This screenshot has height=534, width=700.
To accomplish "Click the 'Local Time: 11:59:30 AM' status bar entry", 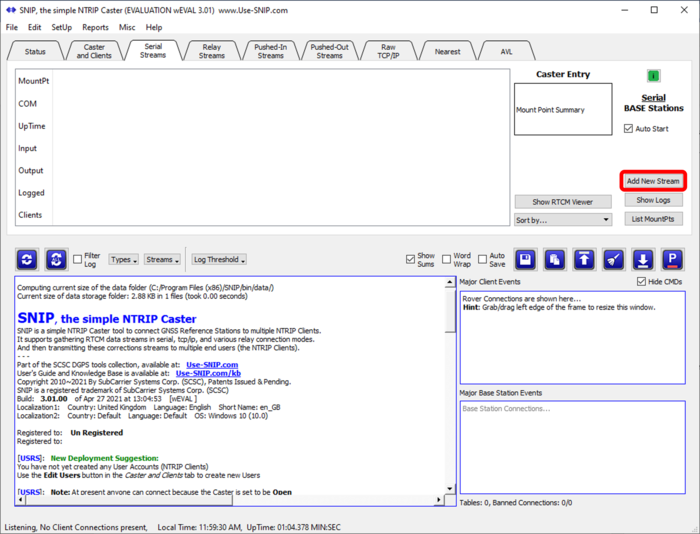I will point(200,527).
